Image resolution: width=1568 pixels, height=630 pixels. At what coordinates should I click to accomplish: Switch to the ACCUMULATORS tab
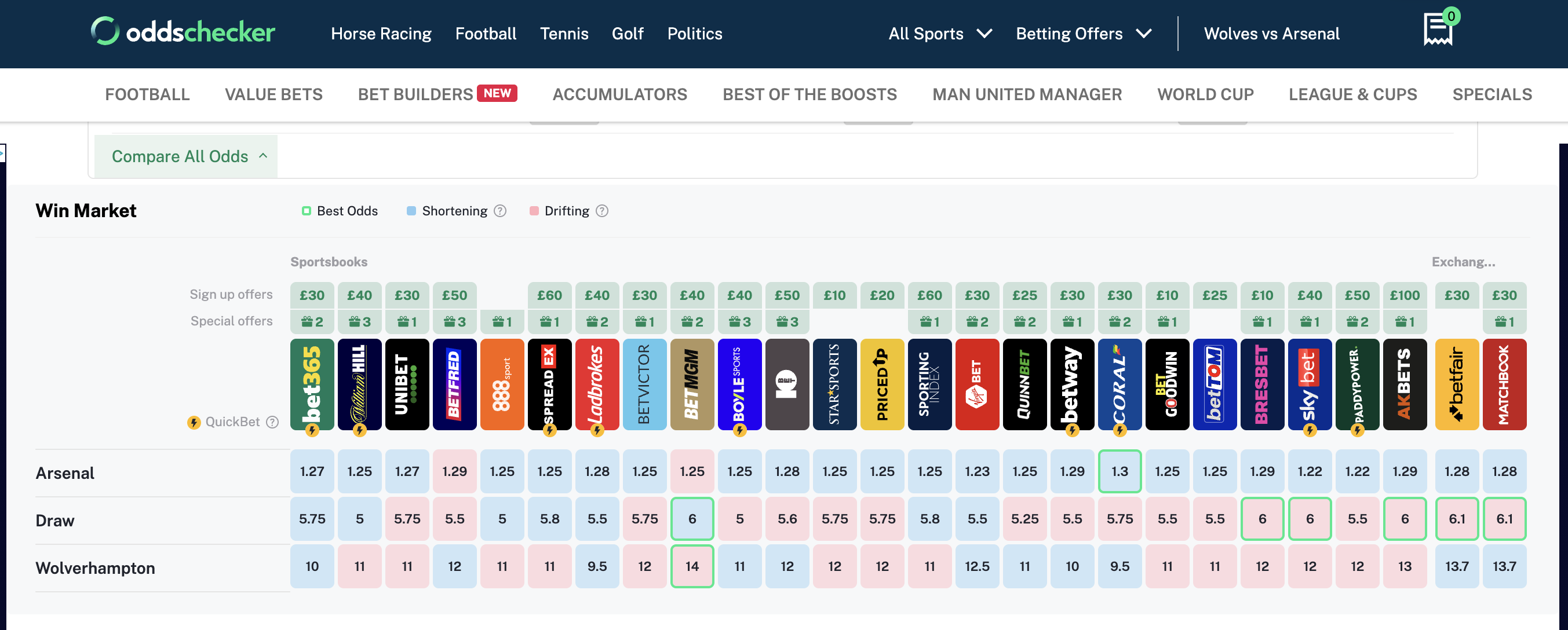pyautogui.click(x=619, y=94)
